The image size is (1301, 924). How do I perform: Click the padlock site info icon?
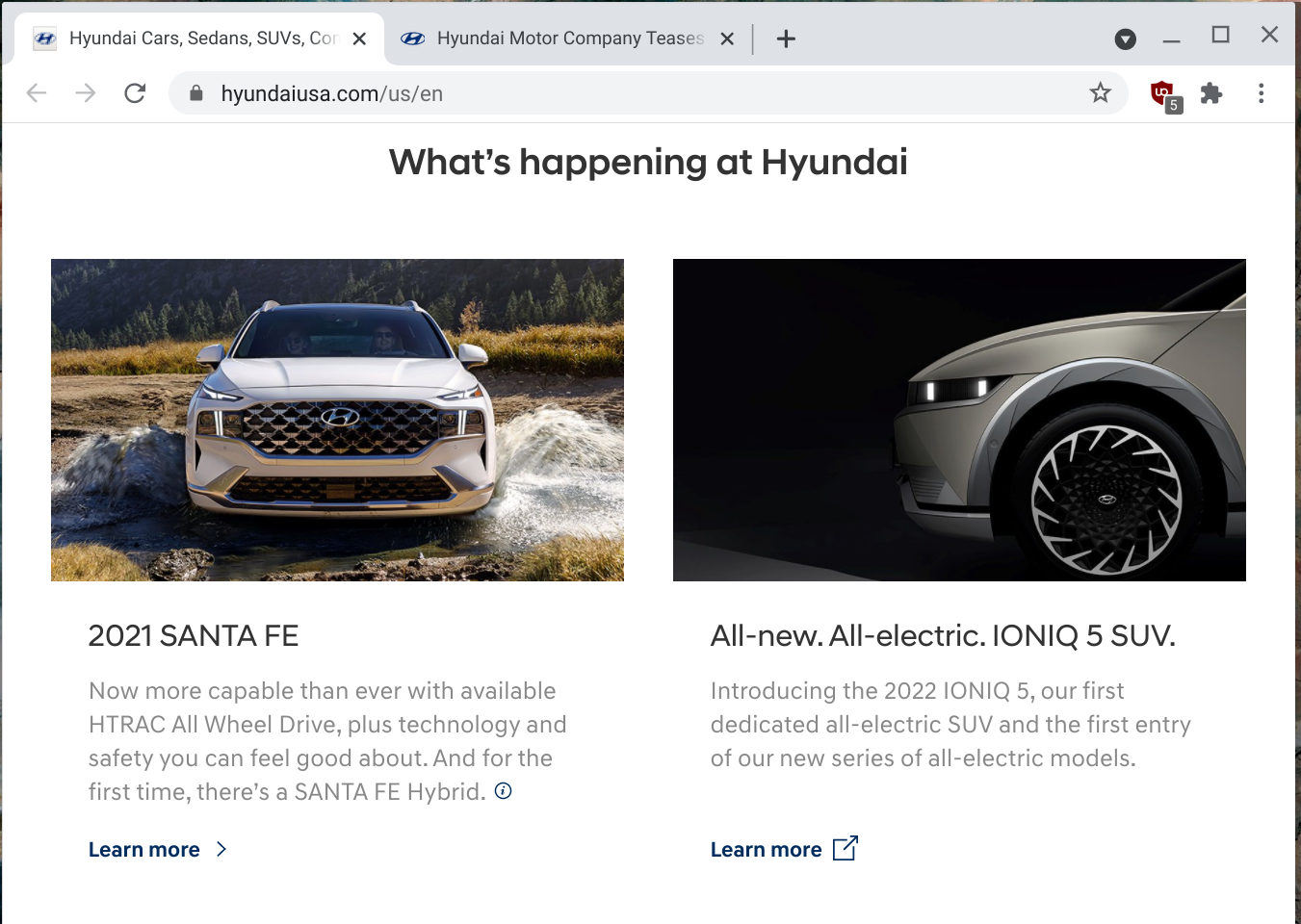196,93
